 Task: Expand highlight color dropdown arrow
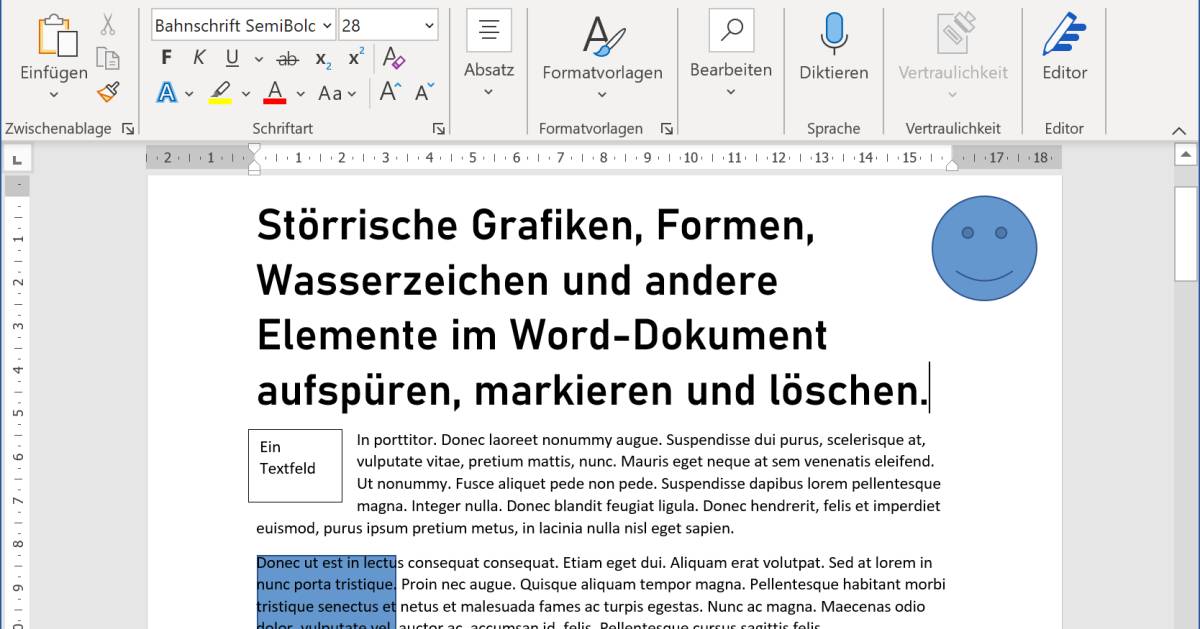point(245,94)
